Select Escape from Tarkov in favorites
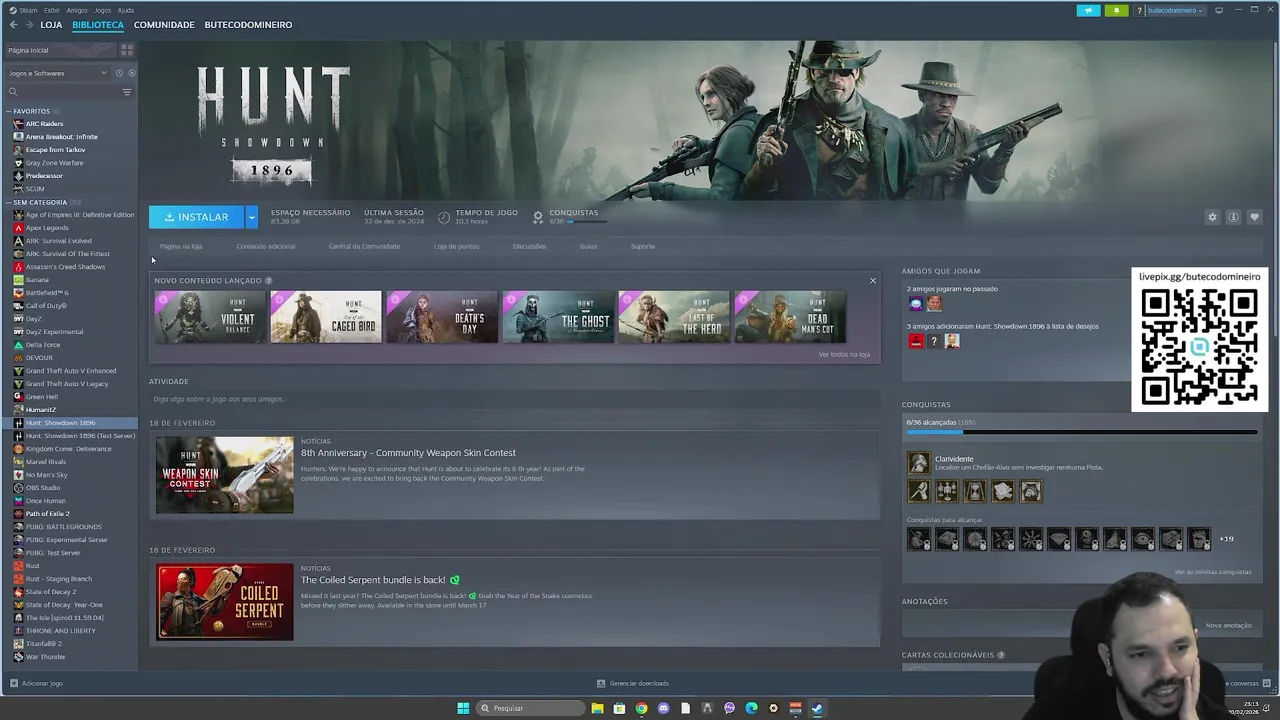Viewport: 1280px width, 720px height. click(56, 150)
